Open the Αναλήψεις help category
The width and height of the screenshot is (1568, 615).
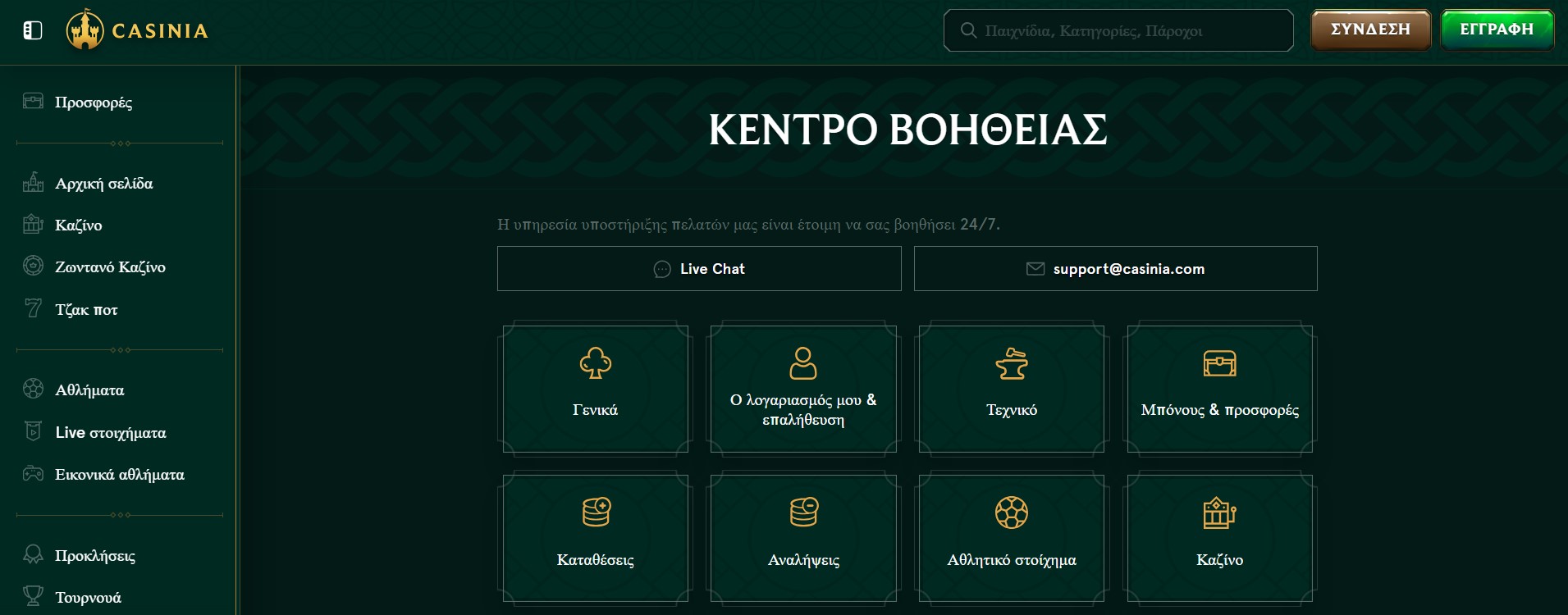(803, 537)
